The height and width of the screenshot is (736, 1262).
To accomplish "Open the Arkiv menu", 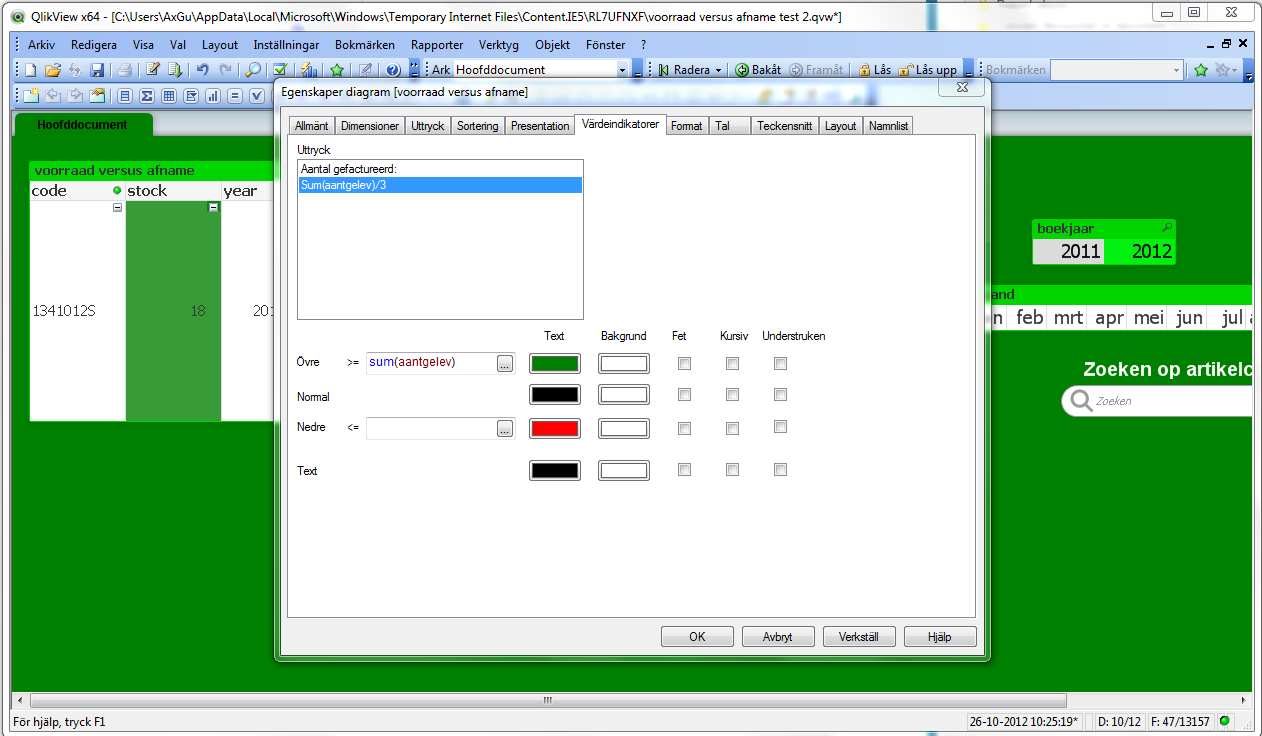I will (x=41, y=45).
